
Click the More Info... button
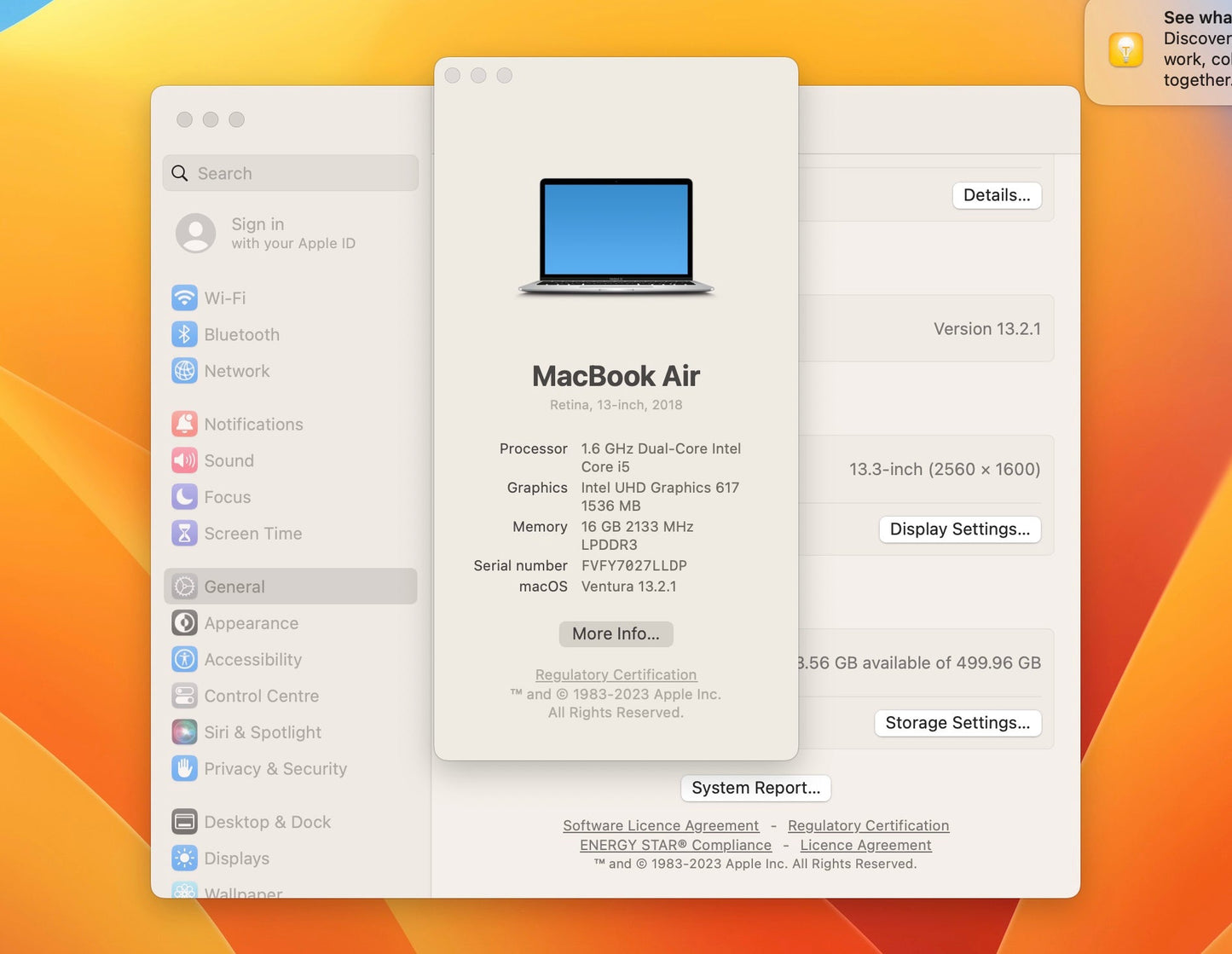[x=616, y=633]
